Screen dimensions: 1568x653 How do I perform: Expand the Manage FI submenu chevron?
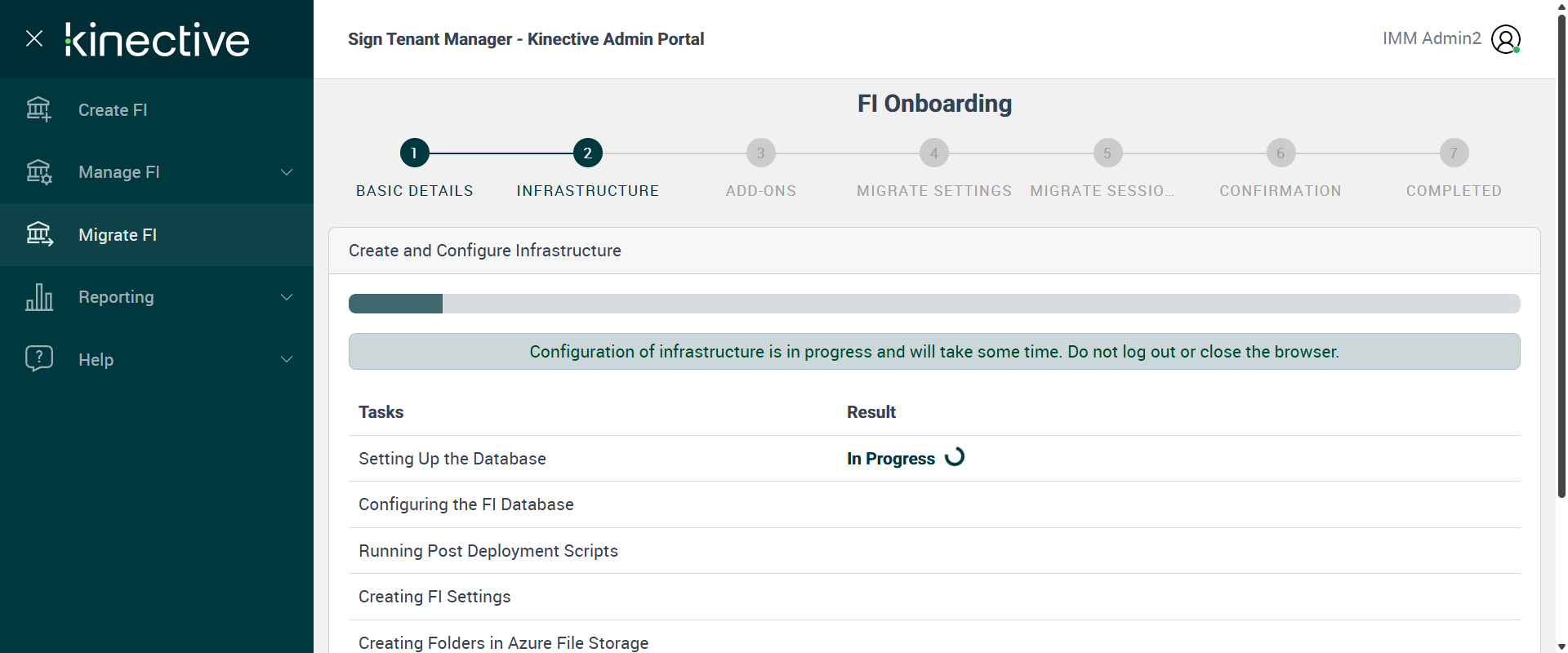pos(287,172)
